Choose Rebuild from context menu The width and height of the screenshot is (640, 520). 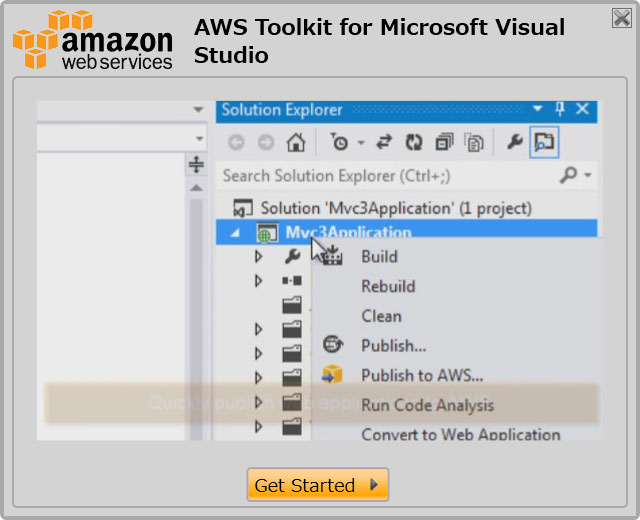[388, 286]
